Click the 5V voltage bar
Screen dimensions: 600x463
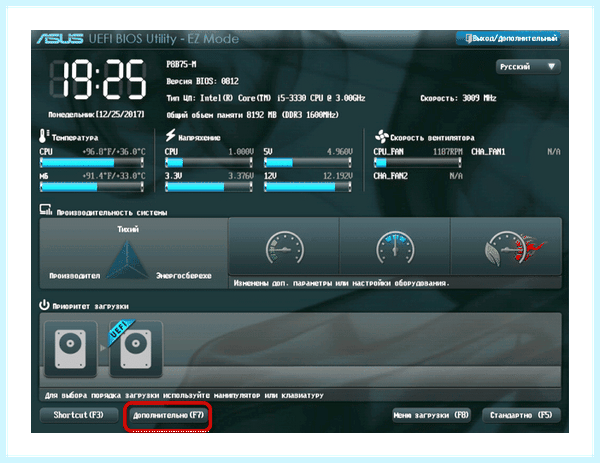308,163
